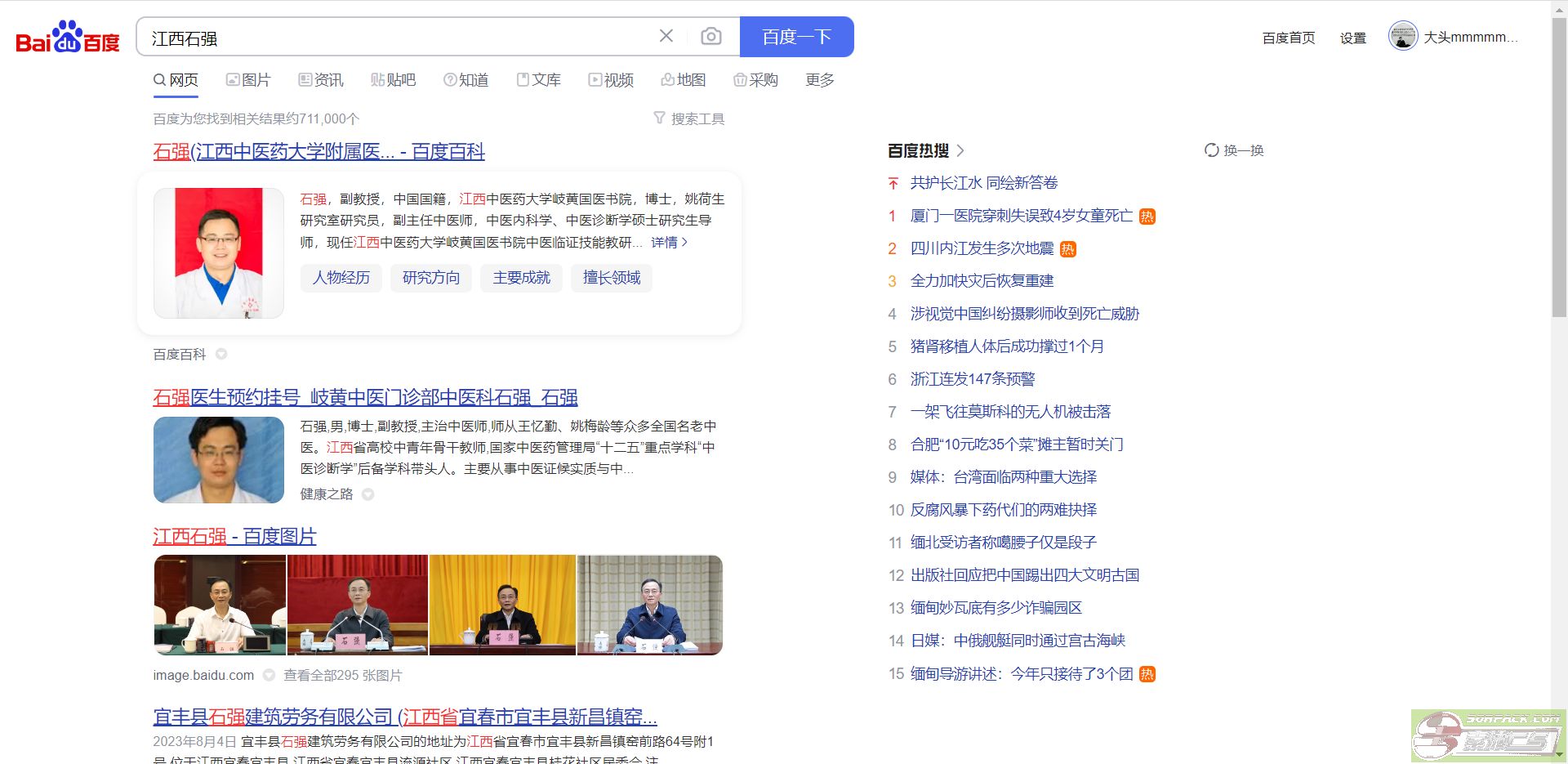Viewport: 1568px width, 764px height.
Task: Open 设置 menu
Action: coord(1353,38)
